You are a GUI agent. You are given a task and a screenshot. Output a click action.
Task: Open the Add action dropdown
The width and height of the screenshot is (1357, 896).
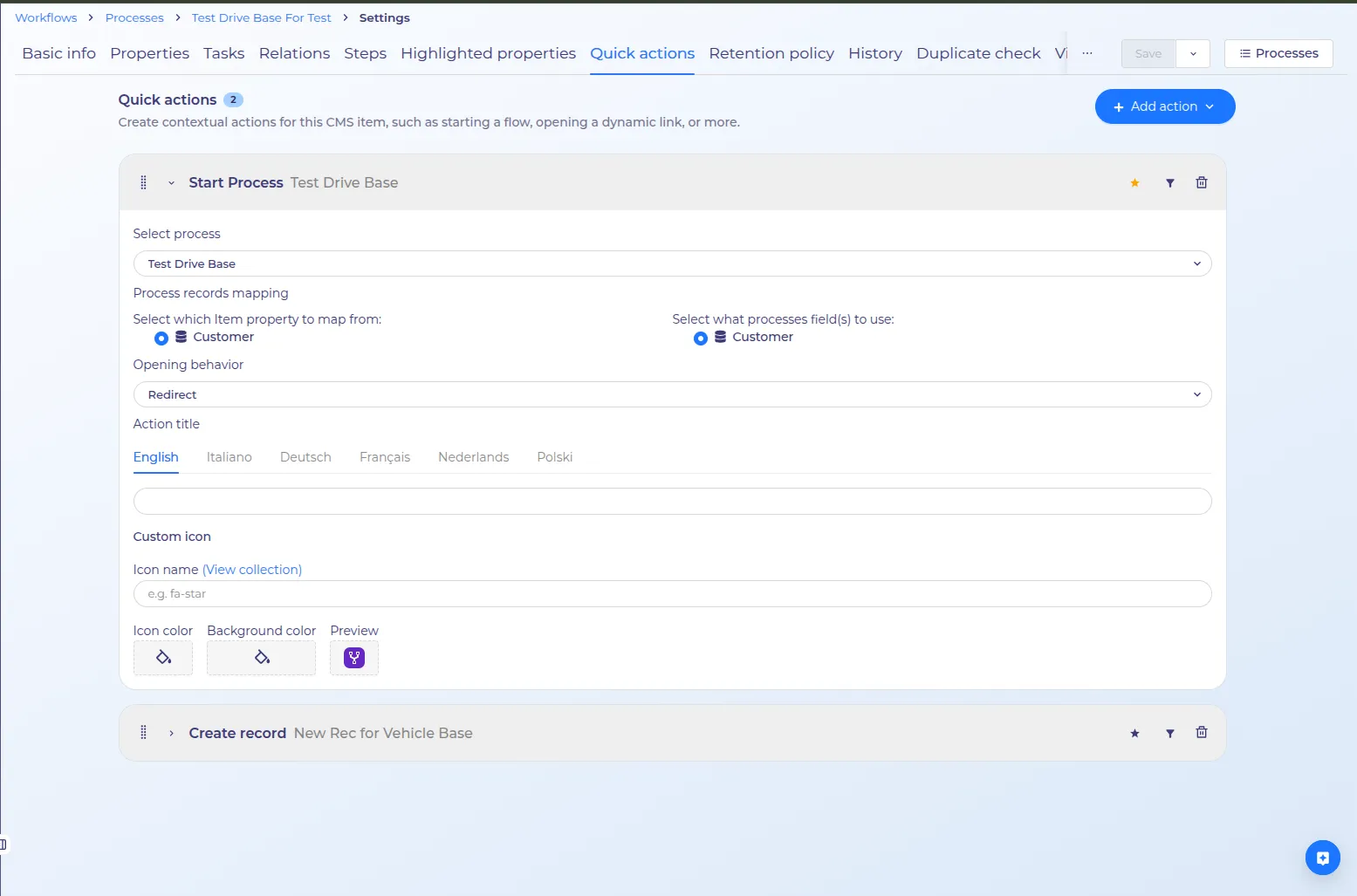(1165, 106)
